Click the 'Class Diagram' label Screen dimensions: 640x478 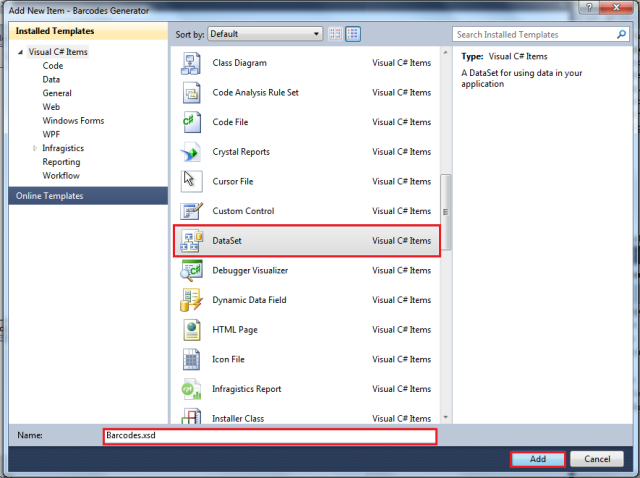239,63
